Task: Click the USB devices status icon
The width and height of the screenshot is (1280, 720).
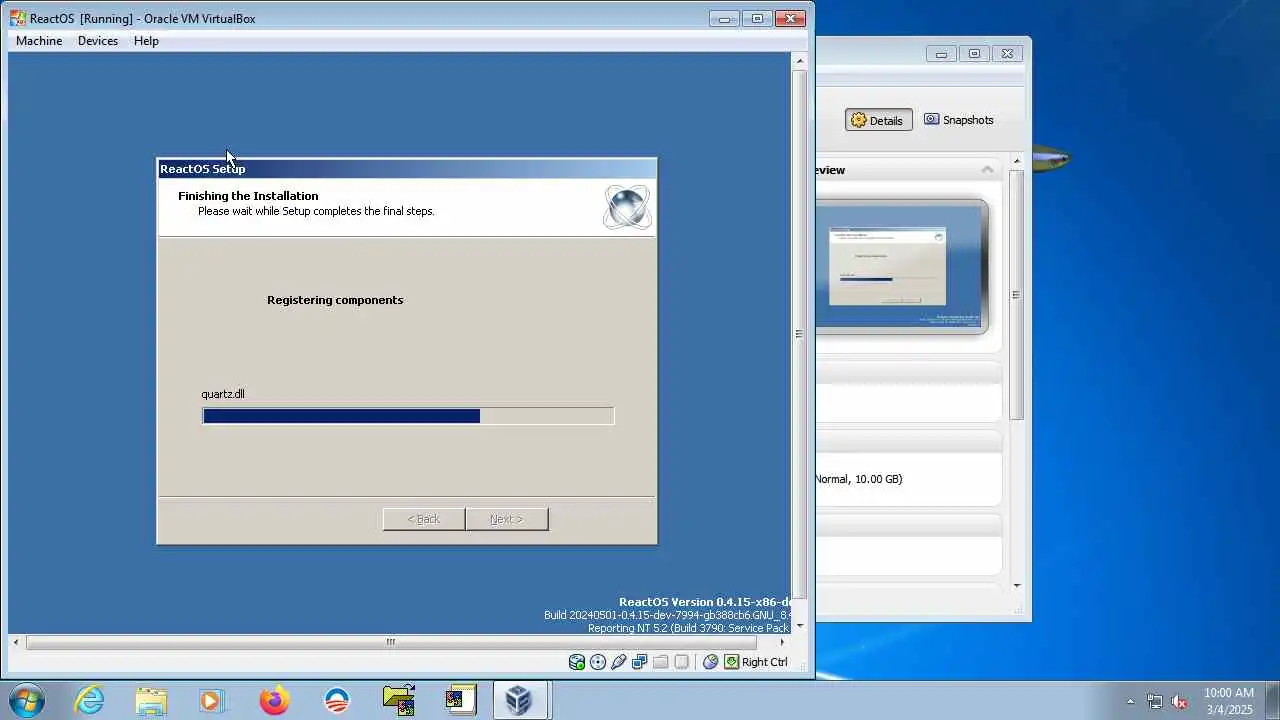Action: coord(619,662)
